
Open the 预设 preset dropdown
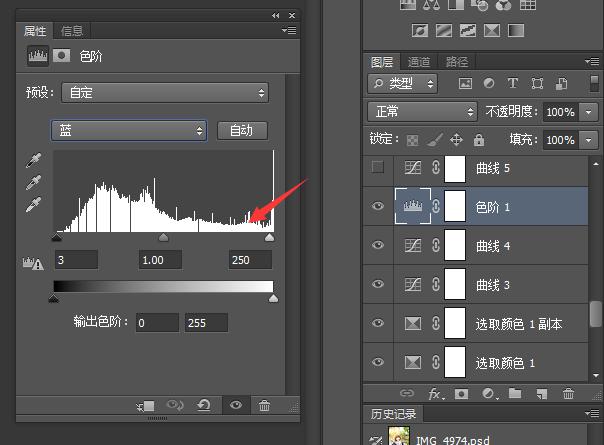click(x=165, y=93)
